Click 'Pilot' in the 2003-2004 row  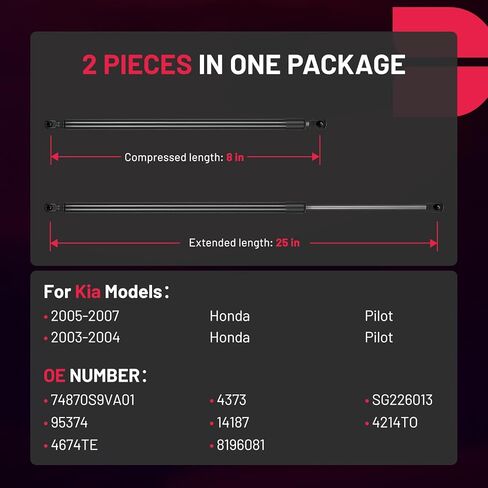[x=379, y=338]
